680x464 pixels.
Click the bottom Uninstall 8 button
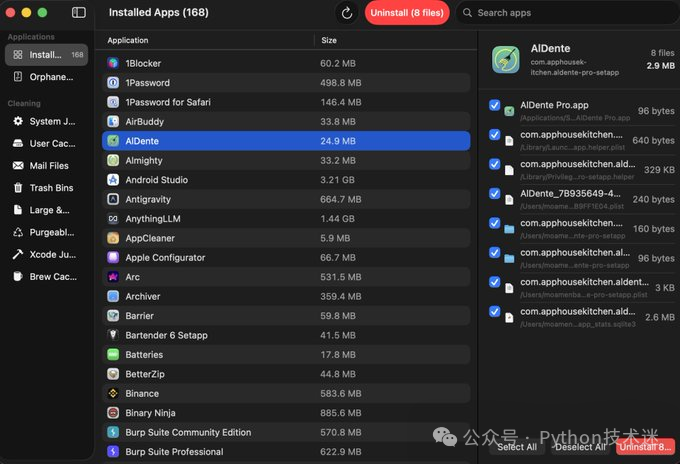[x=645, y=447]
